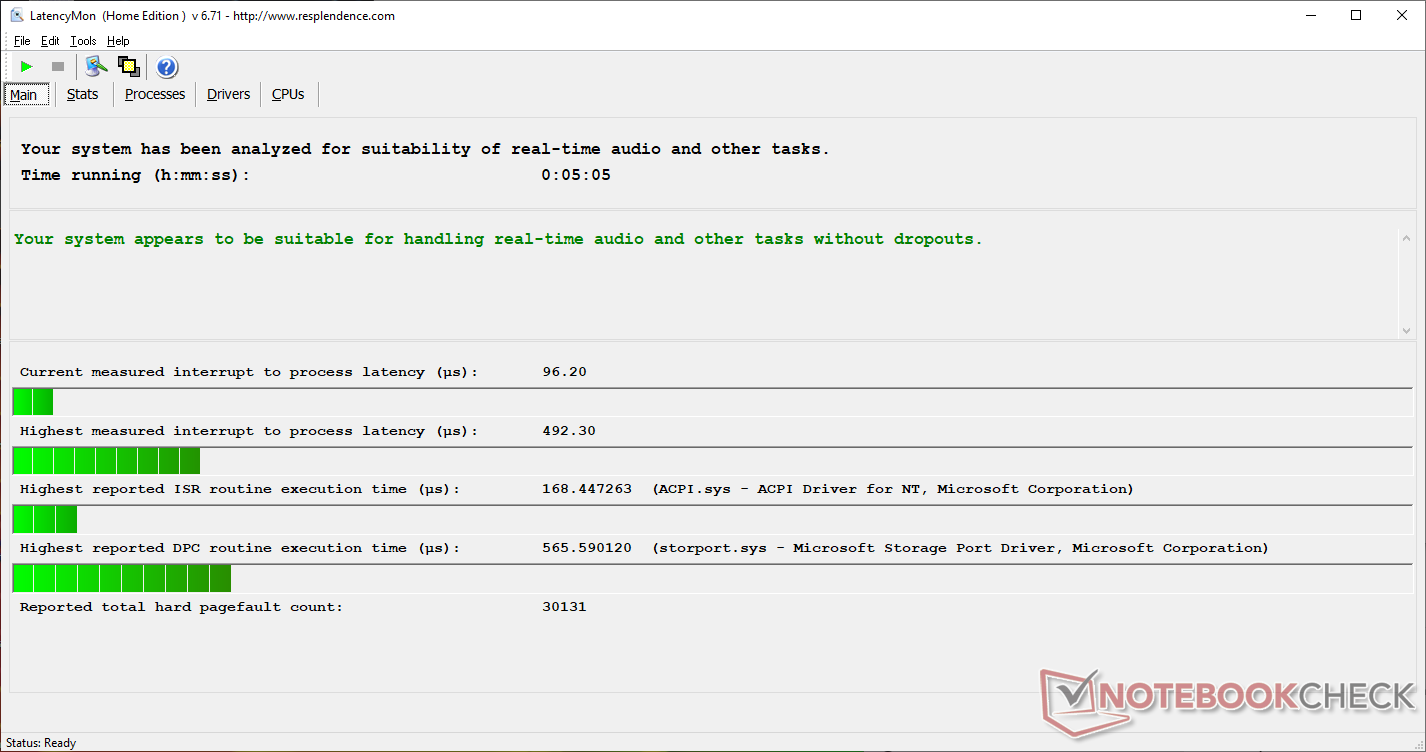The height and width of the screenshot is (752, 1426).
Task: Open the options icon in the toolbar
Action: (96, 67)
